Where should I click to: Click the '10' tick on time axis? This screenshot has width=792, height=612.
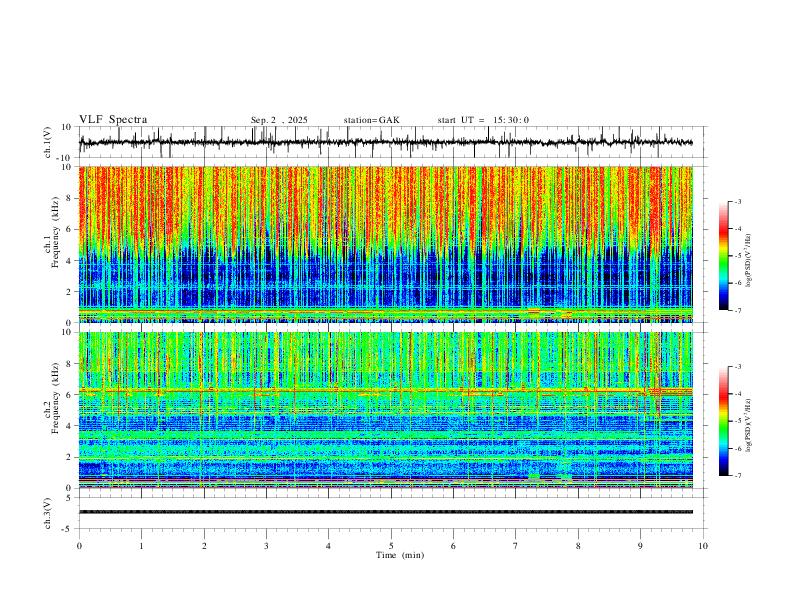pyautogui.click(x=703, y=546)
